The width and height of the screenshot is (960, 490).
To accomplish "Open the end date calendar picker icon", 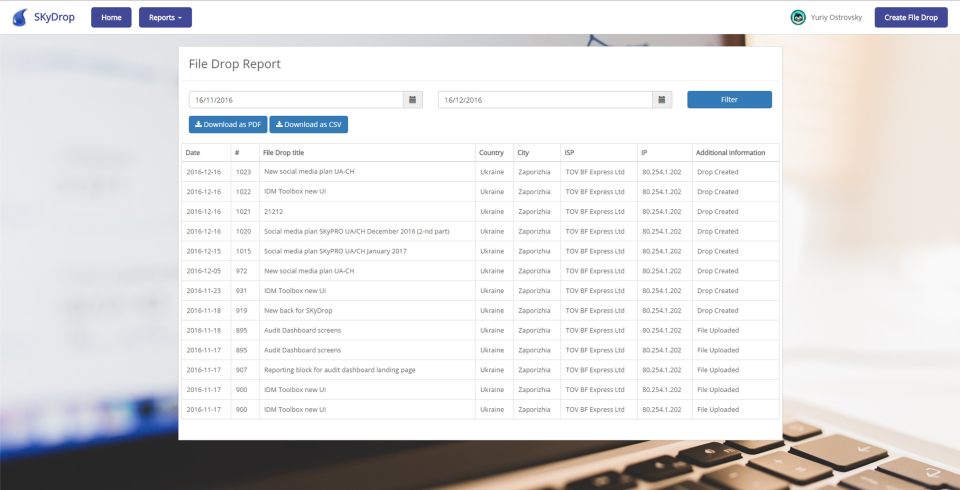I will point(662,100).
